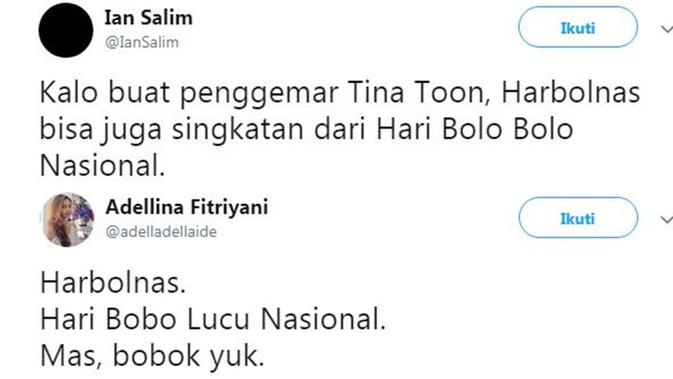
Task: Follow Ian Salim with the Ikuti button
Action: coord(578,28)
